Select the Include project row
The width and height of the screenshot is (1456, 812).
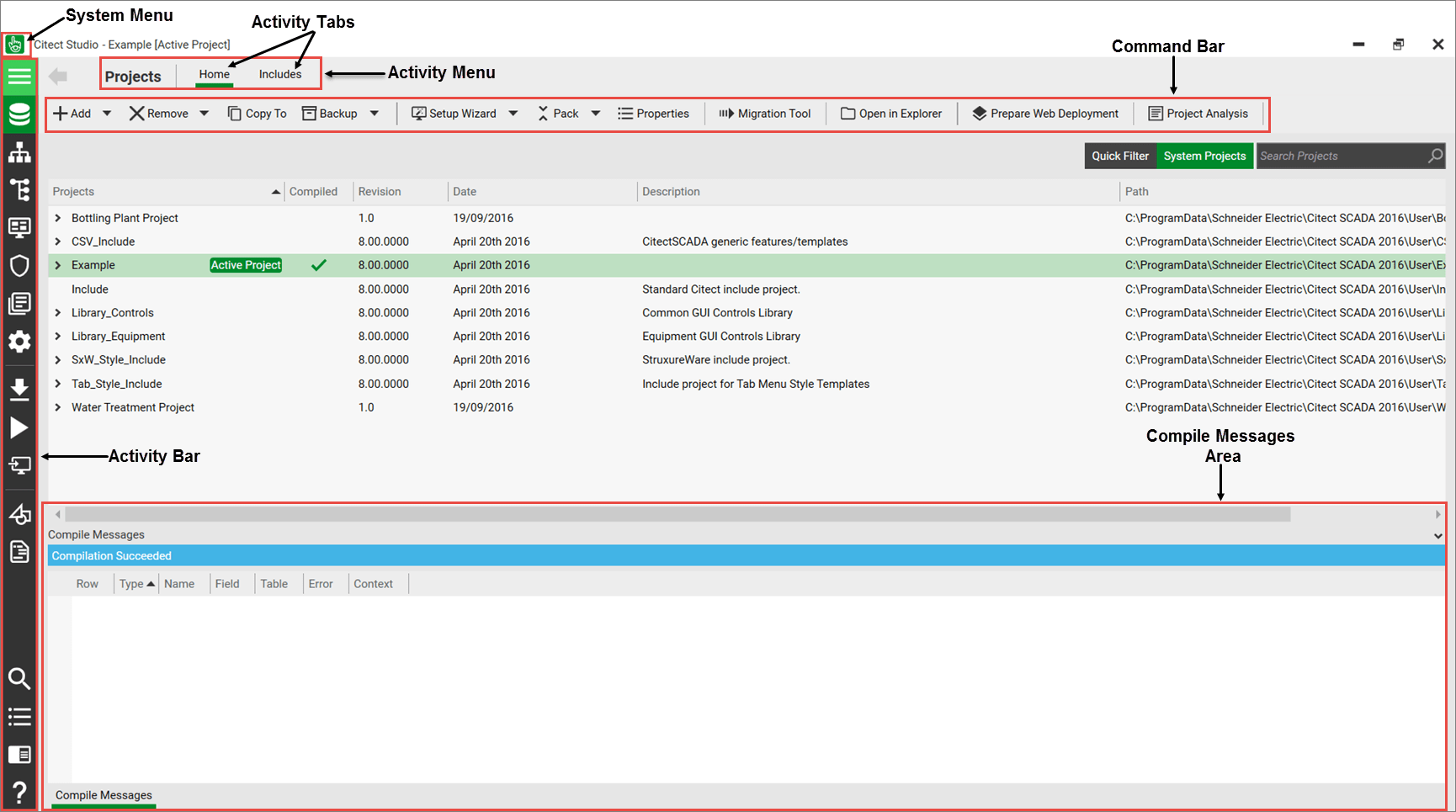coord(747,289)
